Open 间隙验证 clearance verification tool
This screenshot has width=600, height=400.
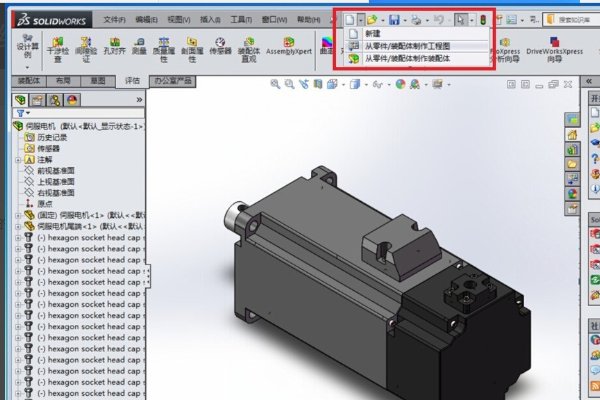86,49
